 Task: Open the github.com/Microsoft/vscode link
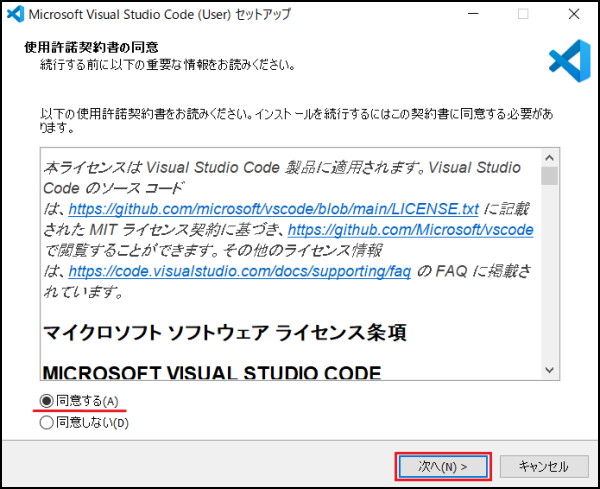point(411,230)
